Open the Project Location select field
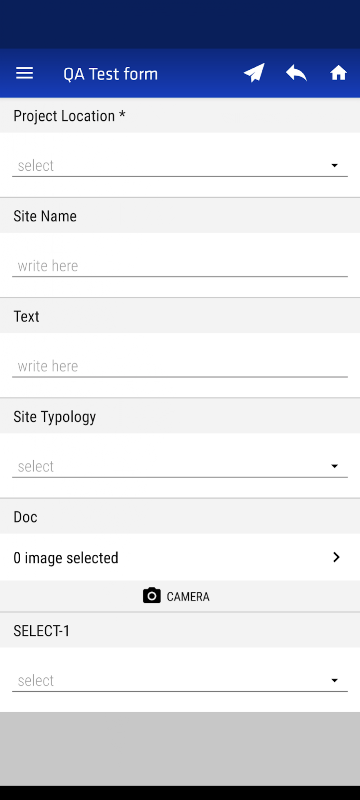The image size is (360, 800). click(180, 166)
